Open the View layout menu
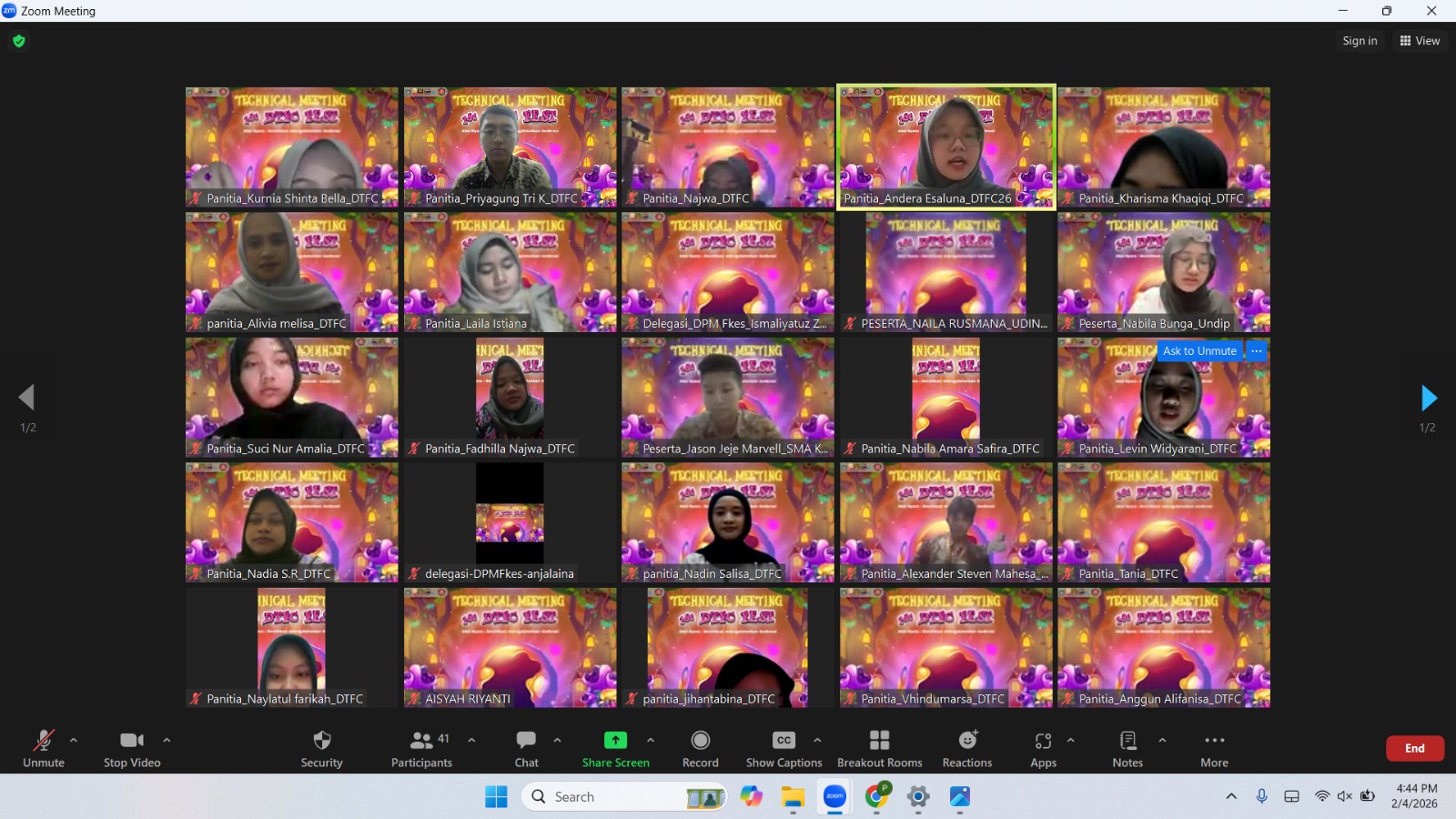 point(1420,41)
